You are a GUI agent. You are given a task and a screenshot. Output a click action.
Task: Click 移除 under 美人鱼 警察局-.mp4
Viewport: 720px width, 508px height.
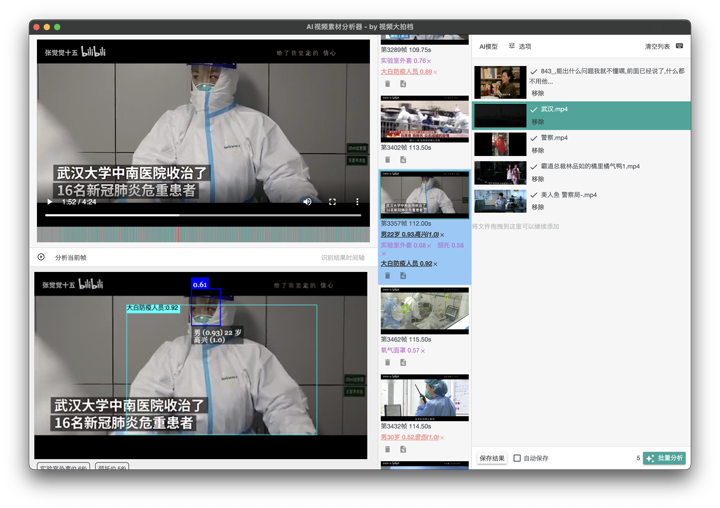(x=538, y=207)
